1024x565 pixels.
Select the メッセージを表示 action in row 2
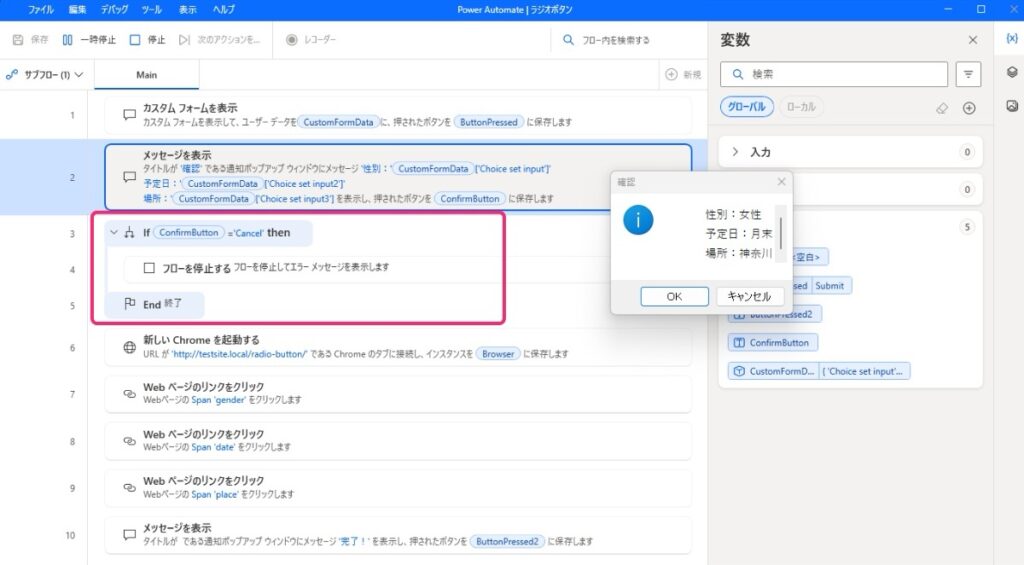coord(398,177)
